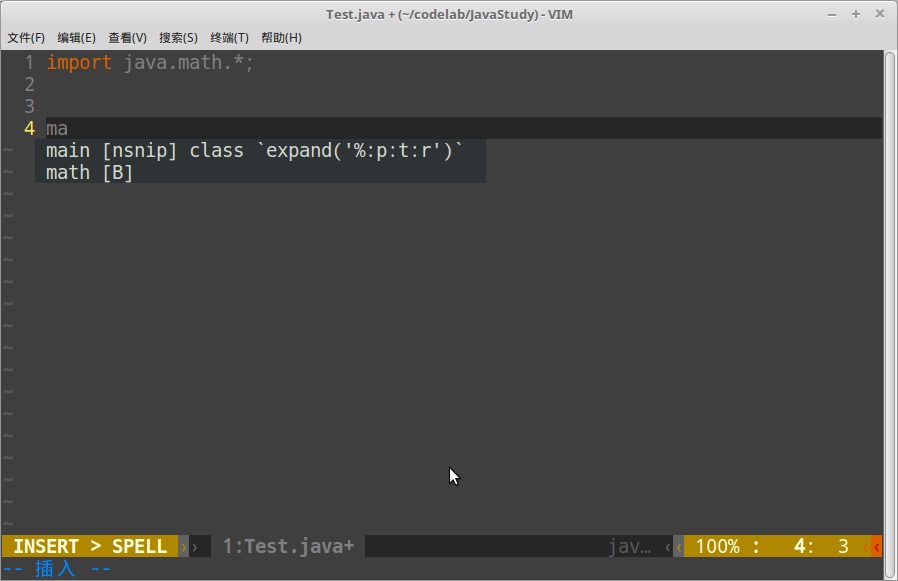This screenshot has height=581, width=898.
Task: Click the INSERT > SPELL mode indicator
Action: (90, 547)
